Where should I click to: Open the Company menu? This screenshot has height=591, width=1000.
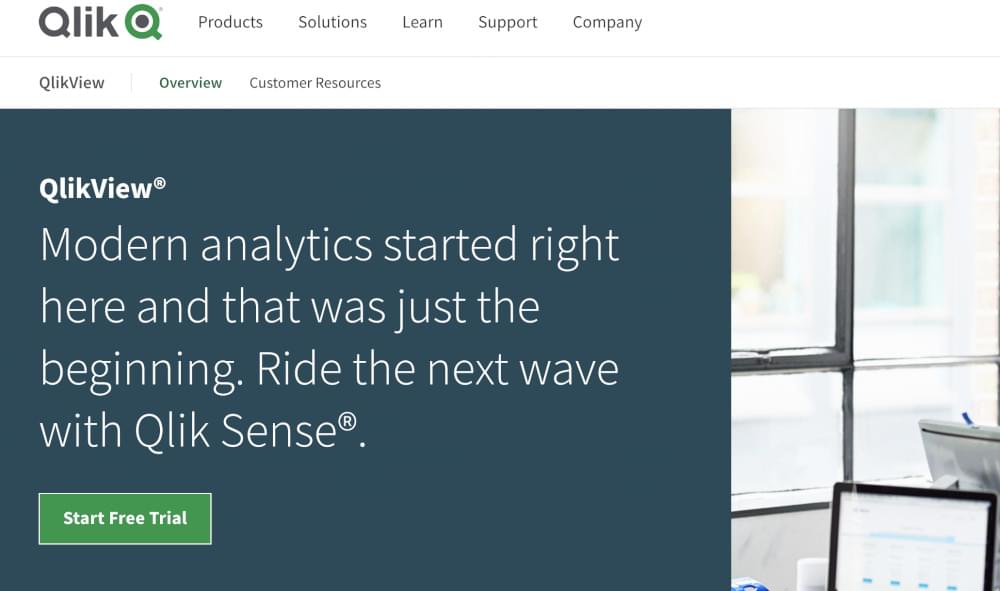pyautogui.click(x=607, y=22)
